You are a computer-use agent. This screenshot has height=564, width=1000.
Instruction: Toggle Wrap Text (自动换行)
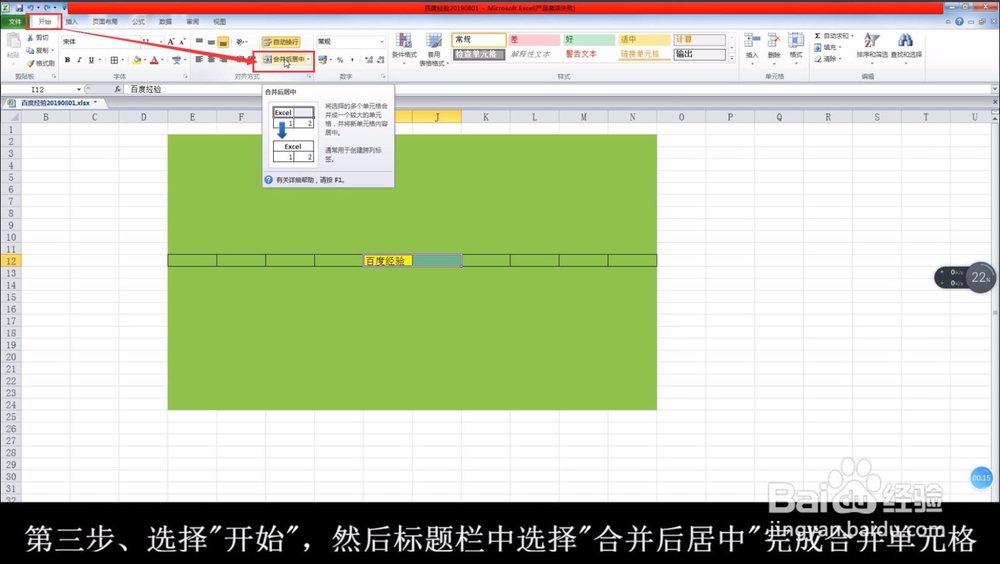pos(281,42)
